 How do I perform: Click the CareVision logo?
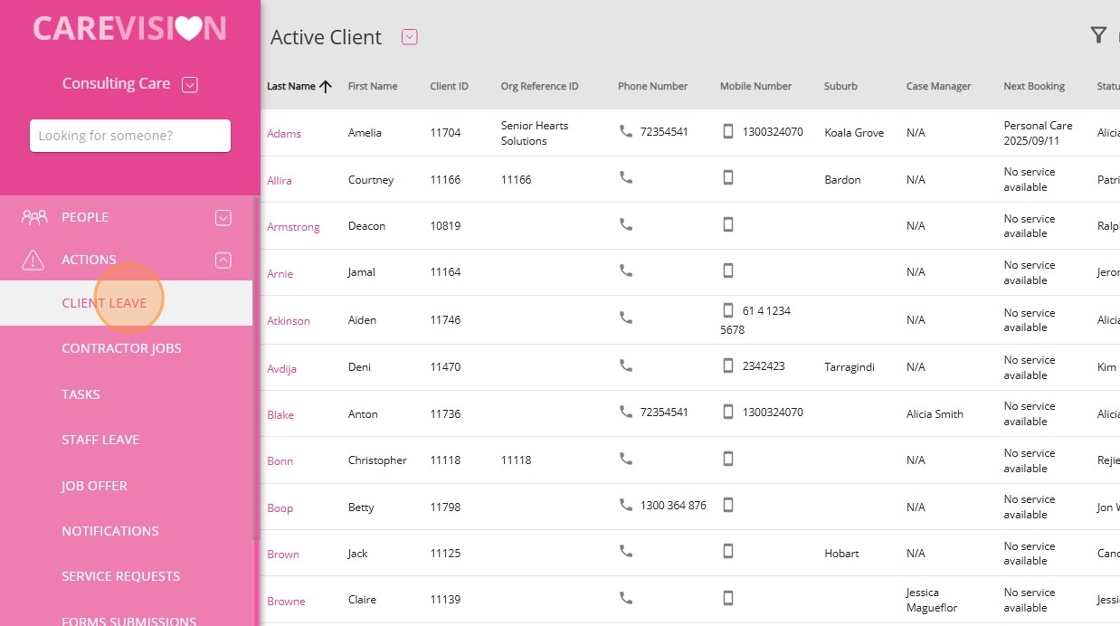[130, 28]
